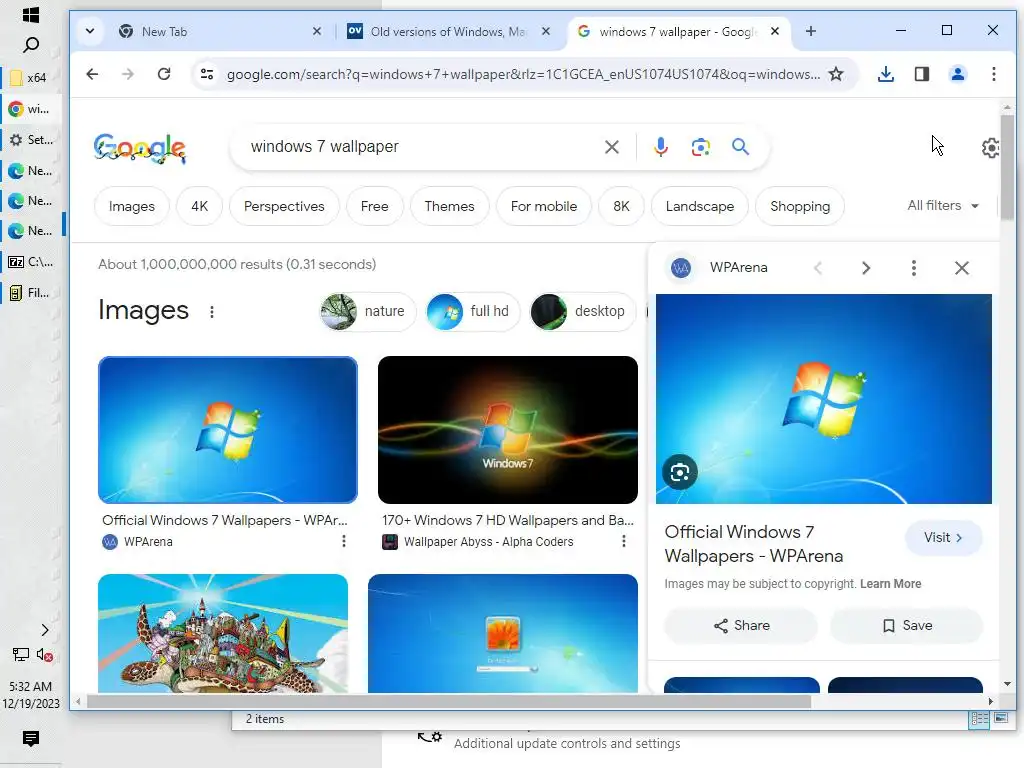Close the WPArena image preview panel
The height and width of the screenshot is (768, 1024).
(961, 268)
